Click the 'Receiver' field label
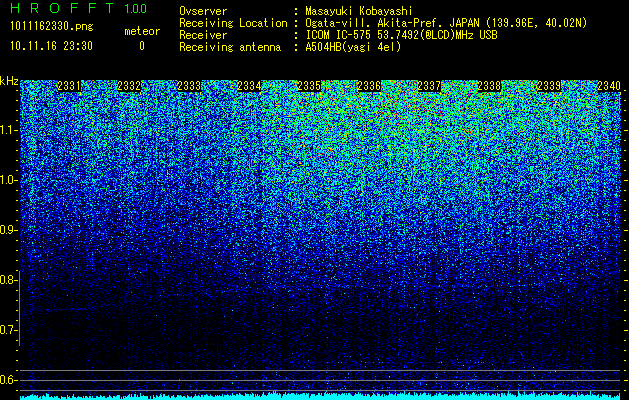 203,35
